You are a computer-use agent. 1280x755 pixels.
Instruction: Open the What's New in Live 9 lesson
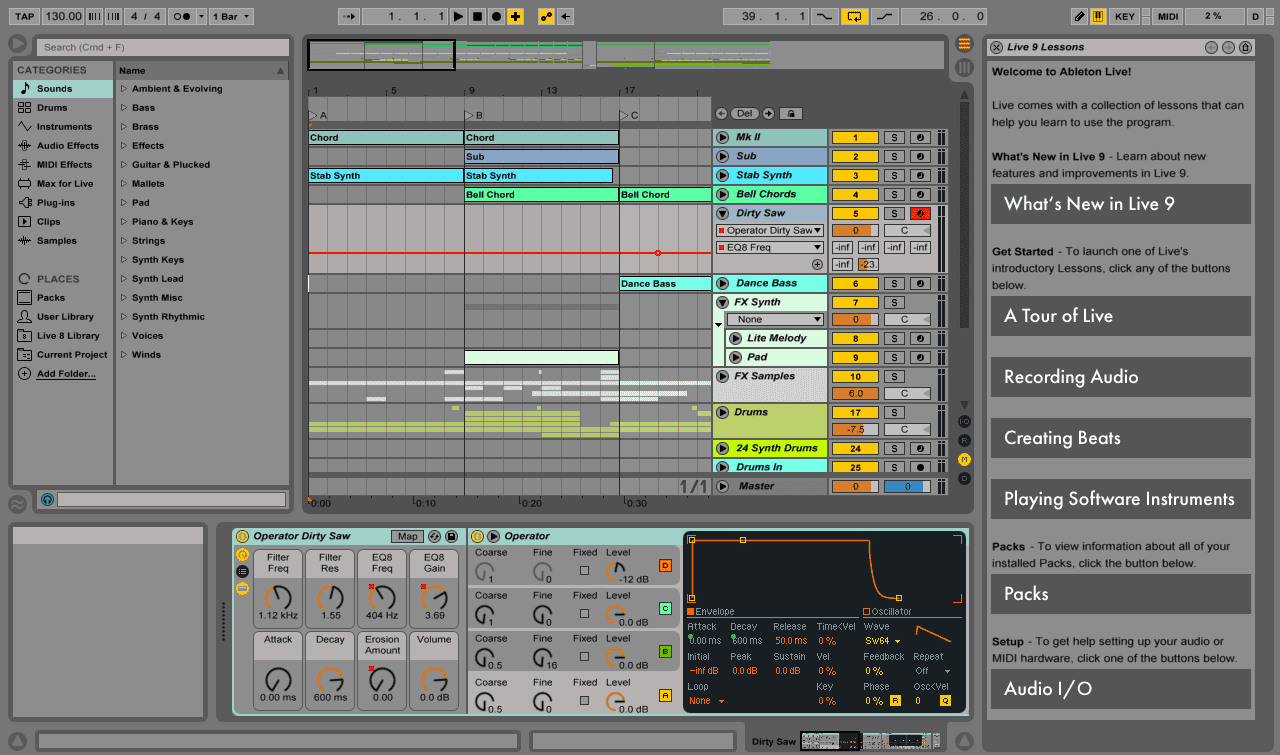[1121, 204]
